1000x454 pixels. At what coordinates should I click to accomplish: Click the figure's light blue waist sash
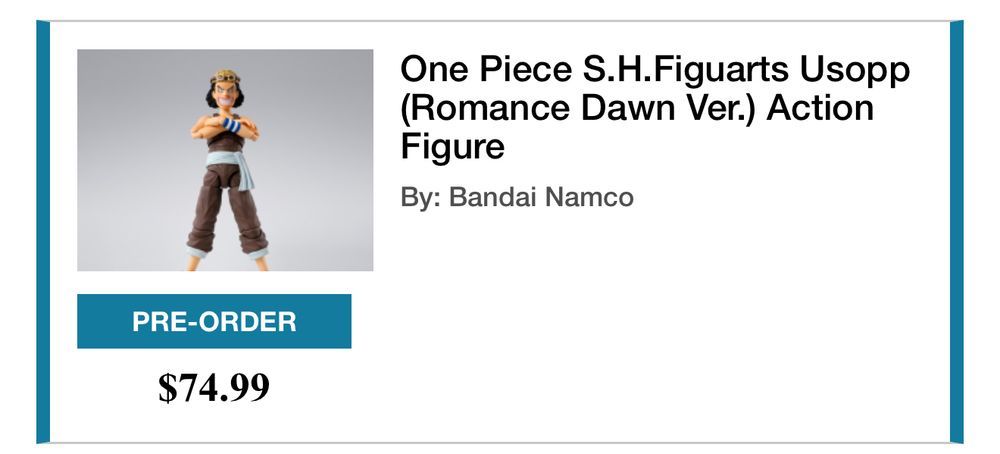(228, 163)
